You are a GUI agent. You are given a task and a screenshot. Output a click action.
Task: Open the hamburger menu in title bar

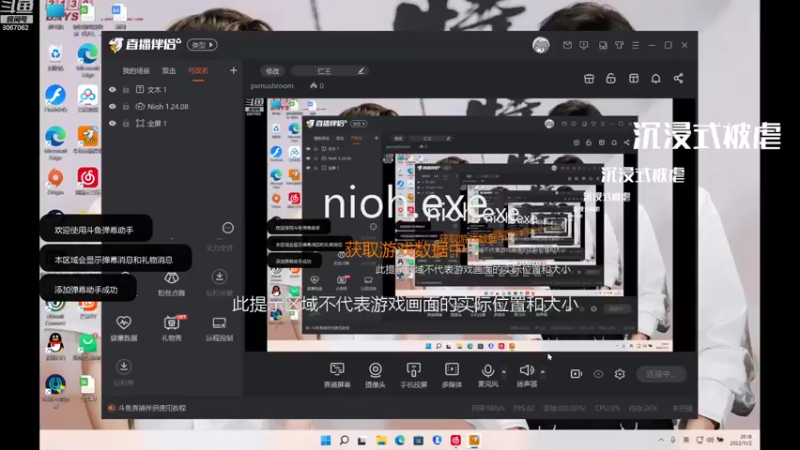point(635,45)
